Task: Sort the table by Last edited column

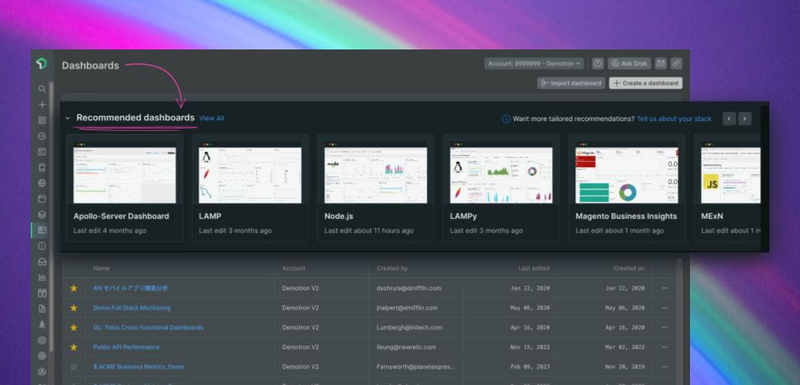Action: [x=534, y=268]
